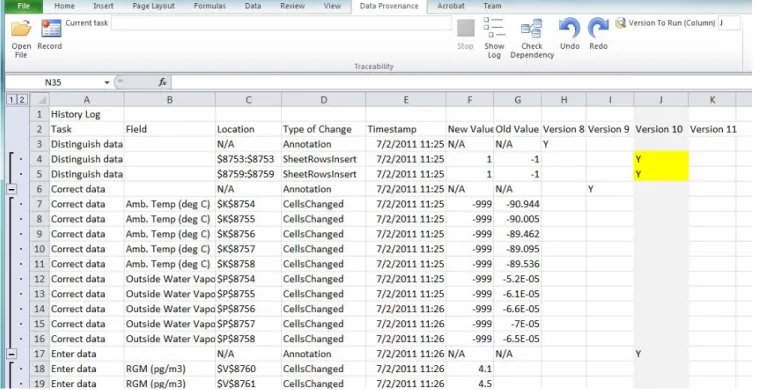Image resolution: width=758 pixels, height=390 pixels.
Task: Click the $8753:$8753 location cell
Action: pos(248,159)
